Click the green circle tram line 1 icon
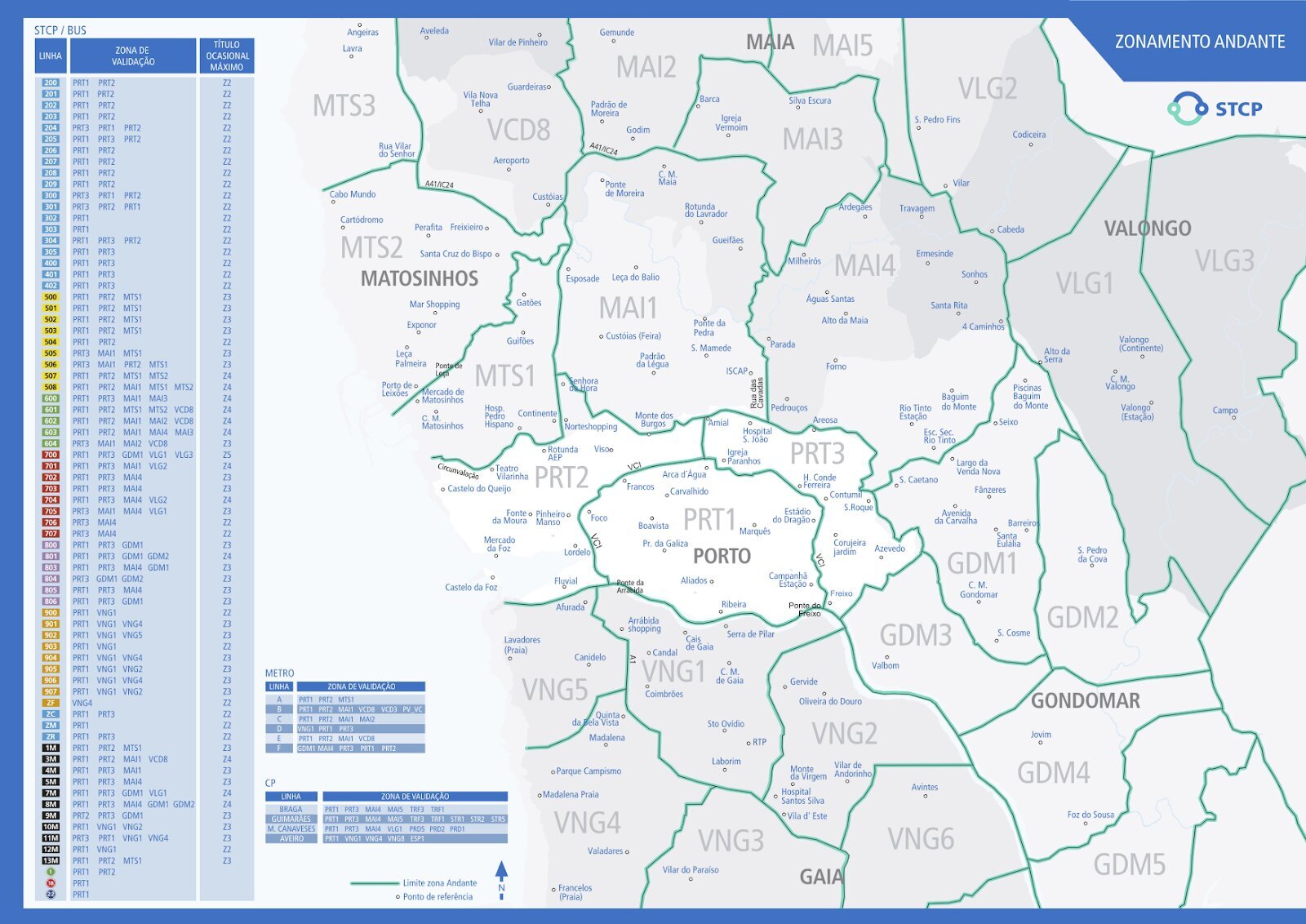 pyautogui.click(x=51, y=872)
